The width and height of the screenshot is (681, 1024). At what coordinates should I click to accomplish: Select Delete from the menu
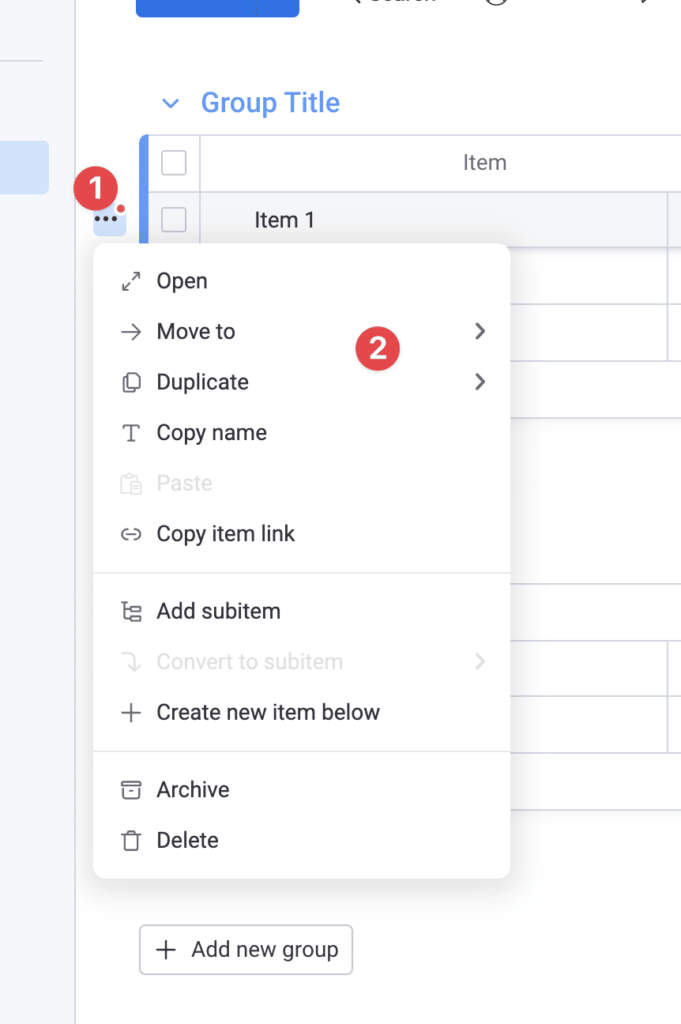pos(302,840)
